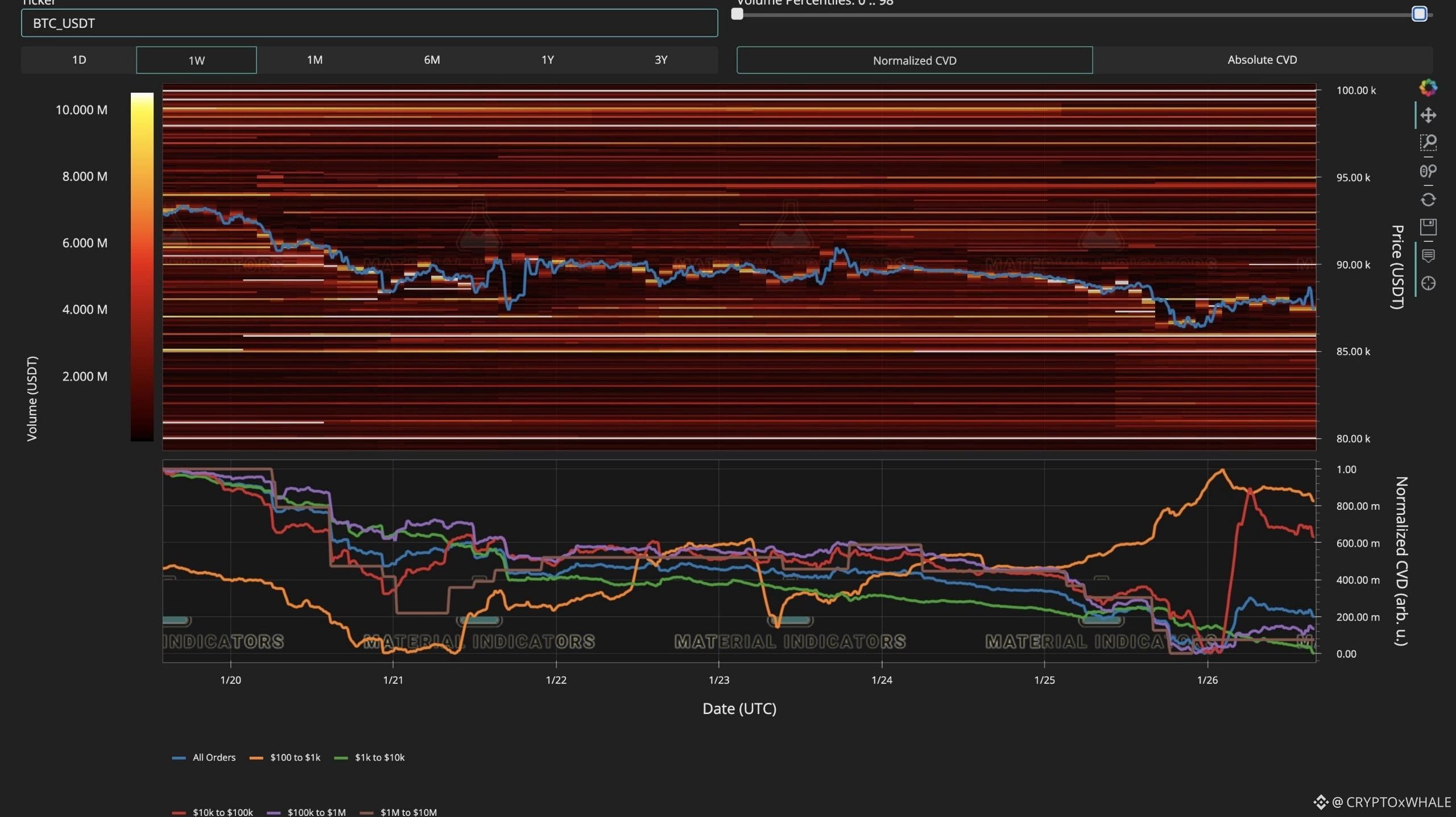The height and width of the screenshot is (817, 1456).
Task: Click the right volume percentile slider handle
Action: tap(1419, 14)
